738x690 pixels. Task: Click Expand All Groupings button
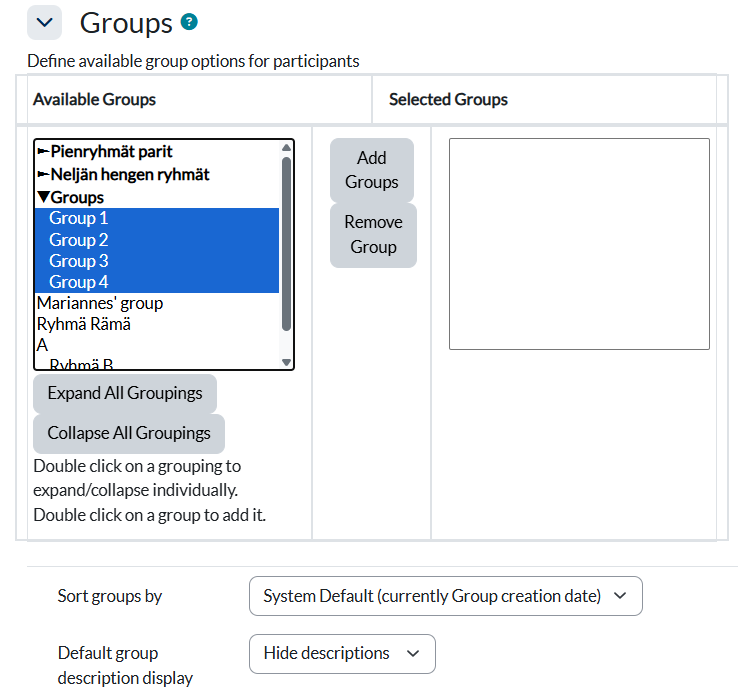click(125, 393)
